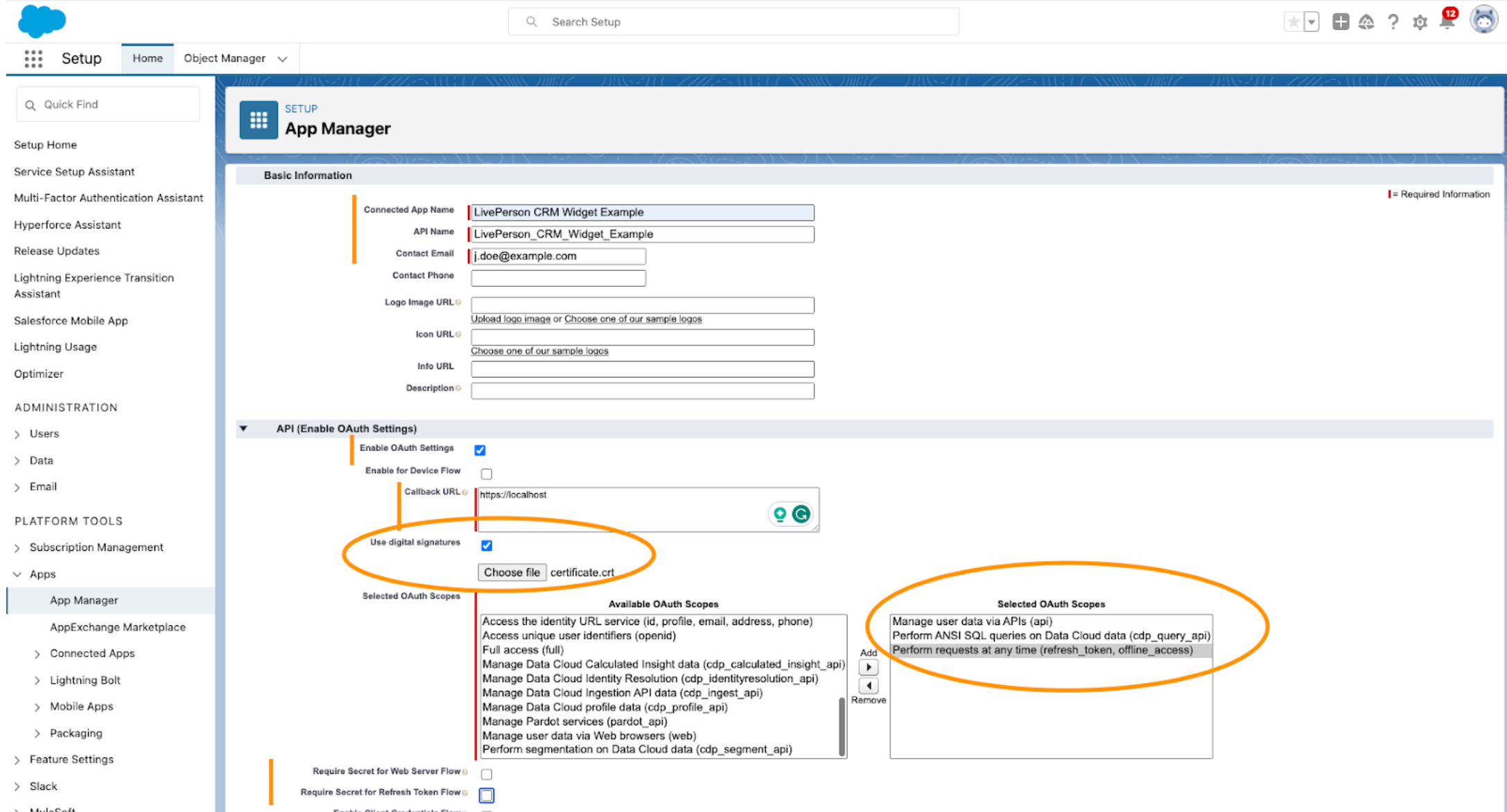Click the Callback URL help icon
The width and height of the screenshot is (1507, 812).
pos(464,493)
